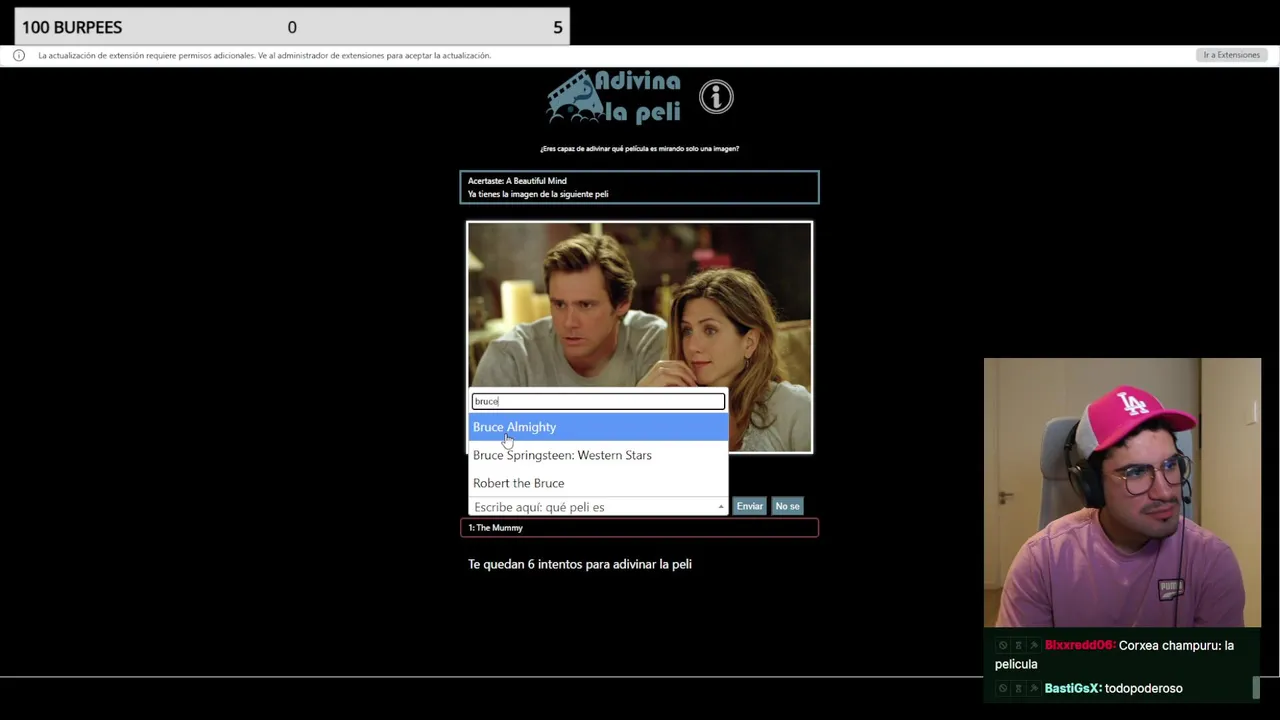Click 'Te quedan 6 intentos' text
This screenshot has height=720, width=1280.
pyautogui.click(x=580, y=564)
